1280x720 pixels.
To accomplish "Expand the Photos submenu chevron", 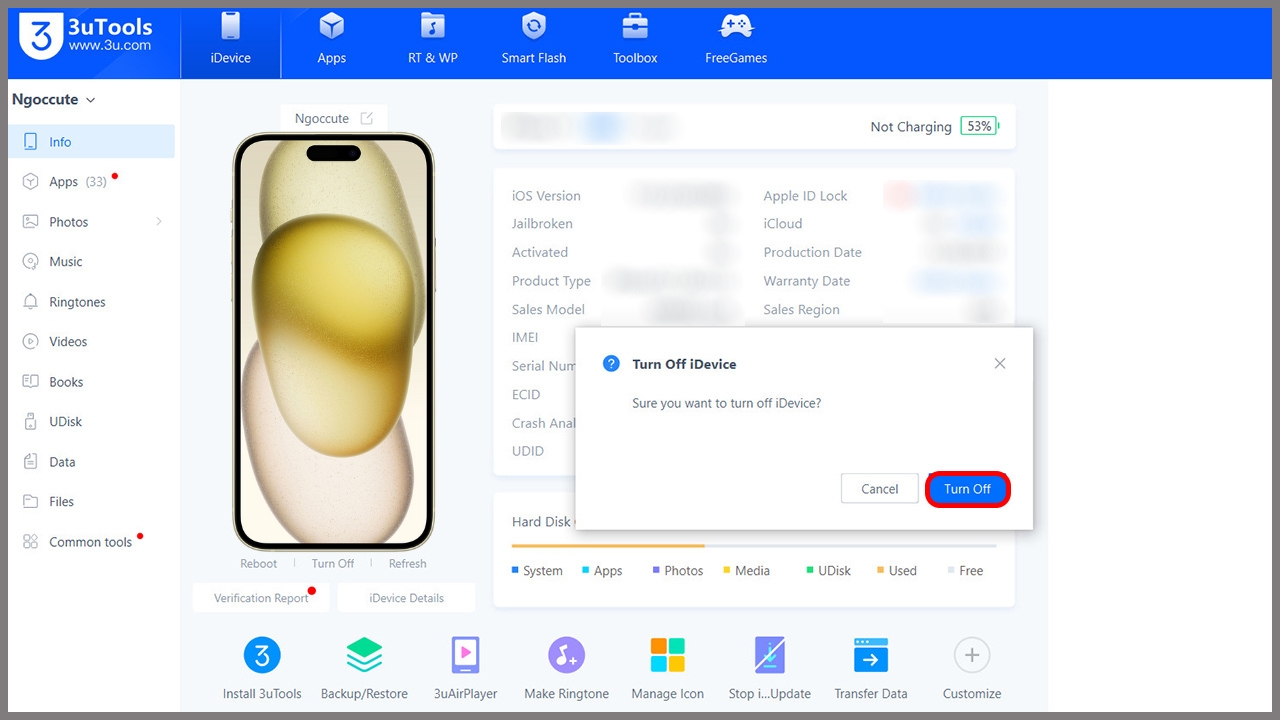I will coord(158,222).
